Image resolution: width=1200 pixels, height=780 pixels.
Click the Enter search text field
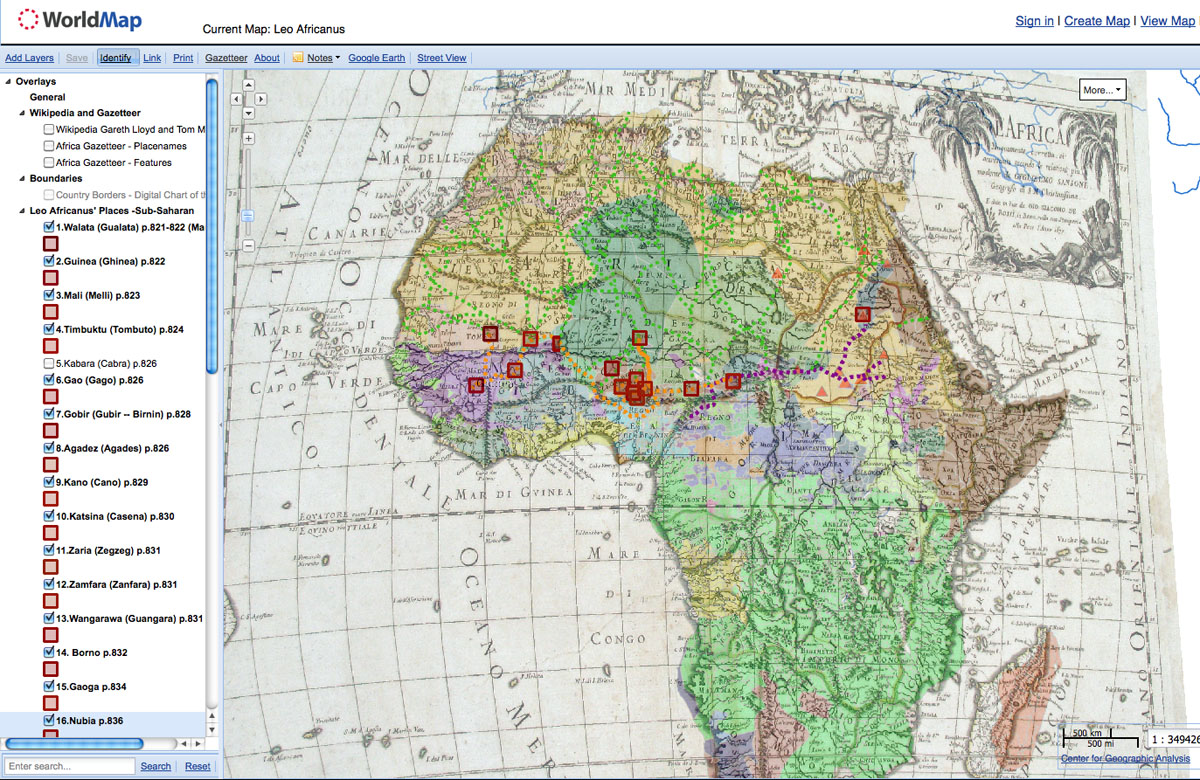pos(69,766)
